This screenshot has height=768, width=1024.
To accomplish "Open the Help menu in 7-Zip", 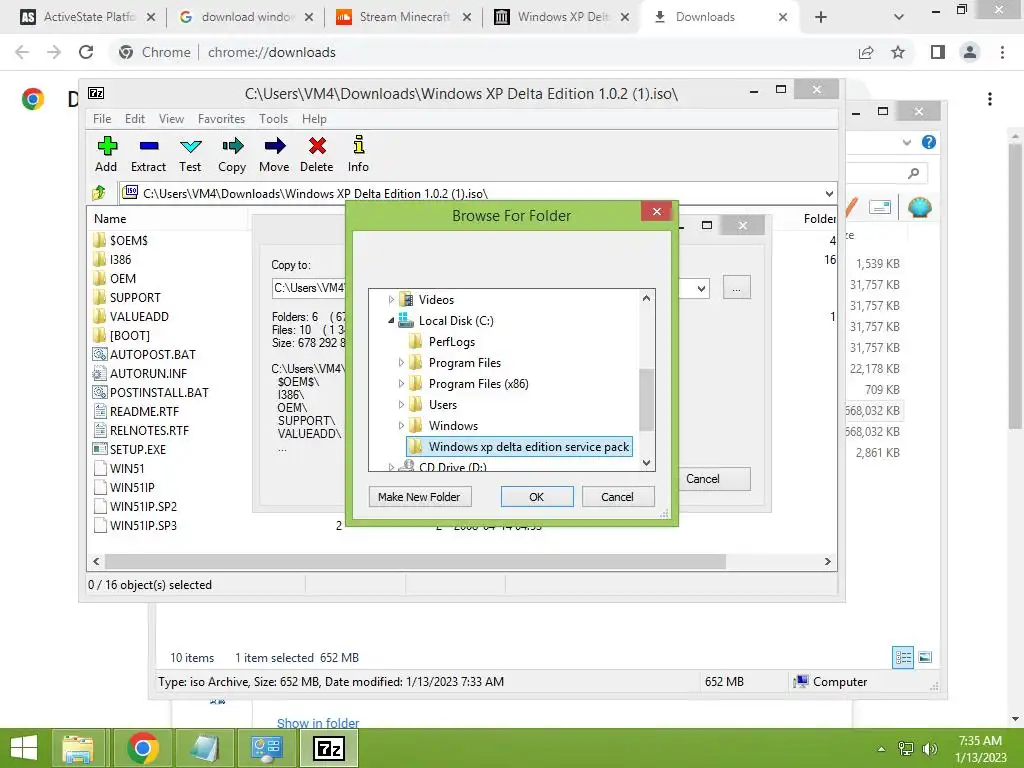I will click(314, 119).
